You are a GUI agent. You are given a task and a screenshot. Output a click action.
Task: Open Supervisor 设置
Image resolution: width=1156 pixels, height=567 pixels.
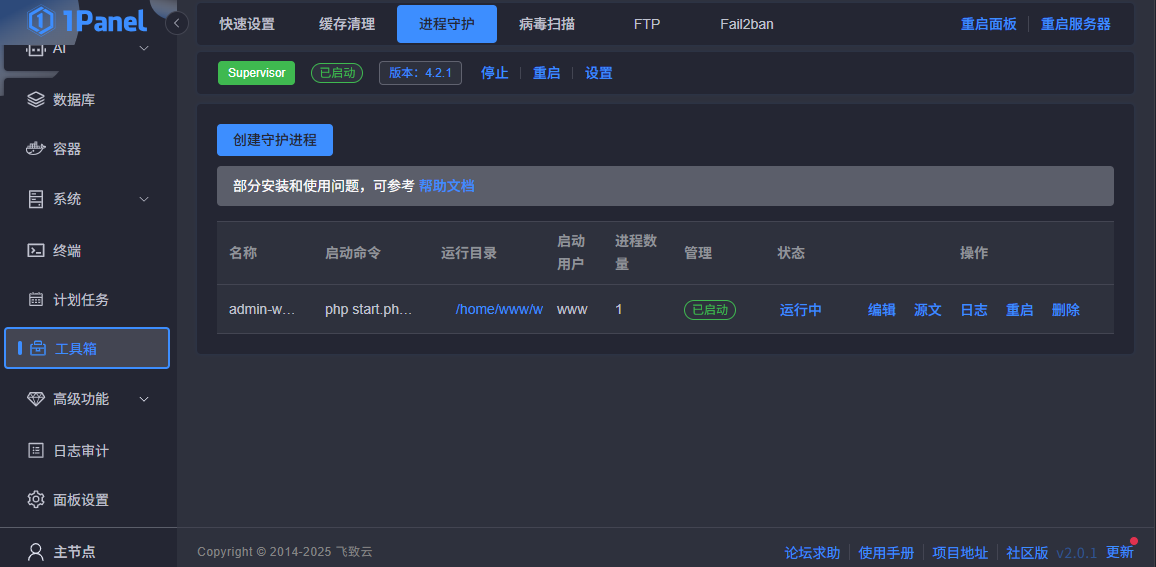pos(599,73)
